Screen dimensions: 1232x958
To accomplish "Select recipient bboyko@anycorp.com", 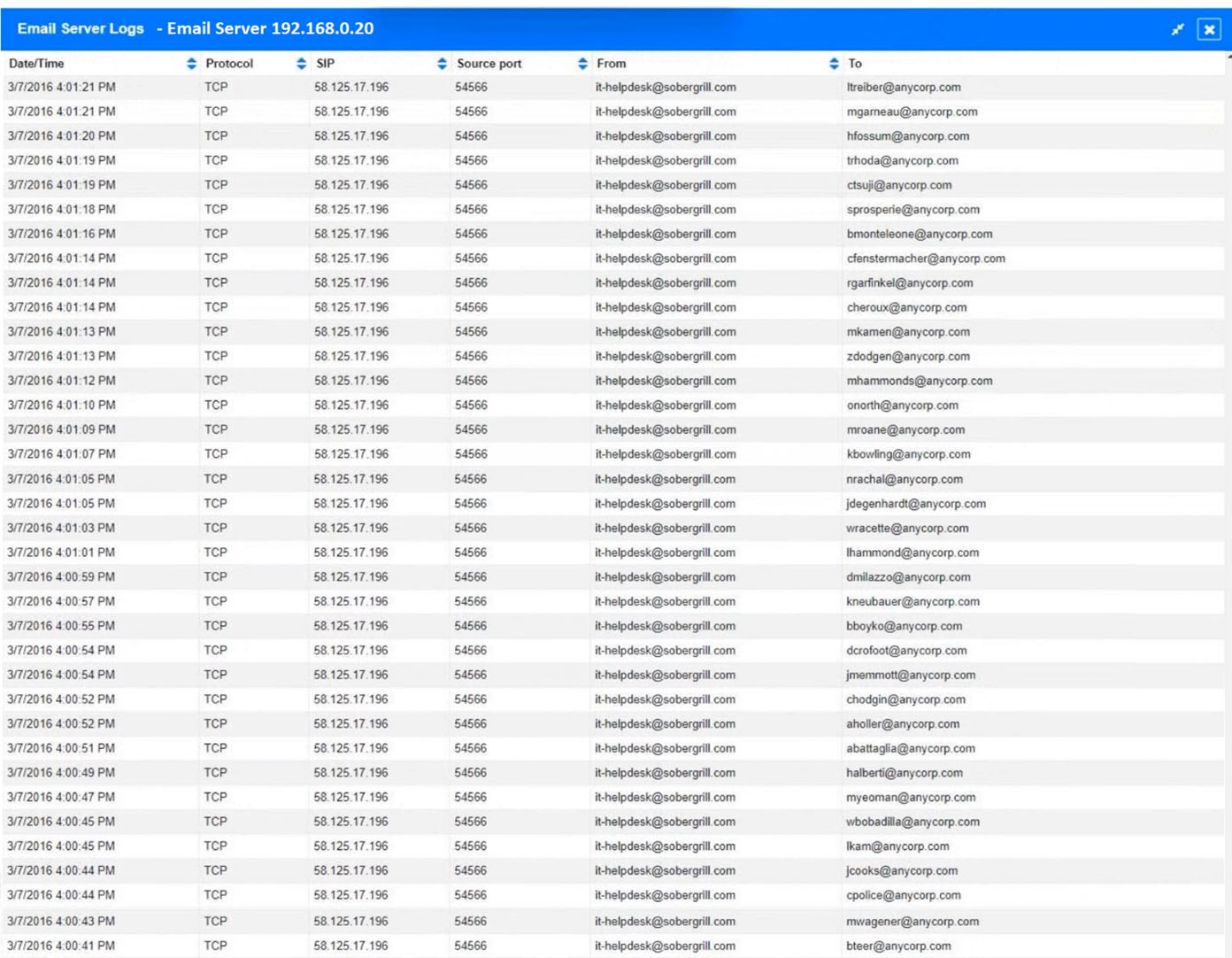I will tap(905, 626).
